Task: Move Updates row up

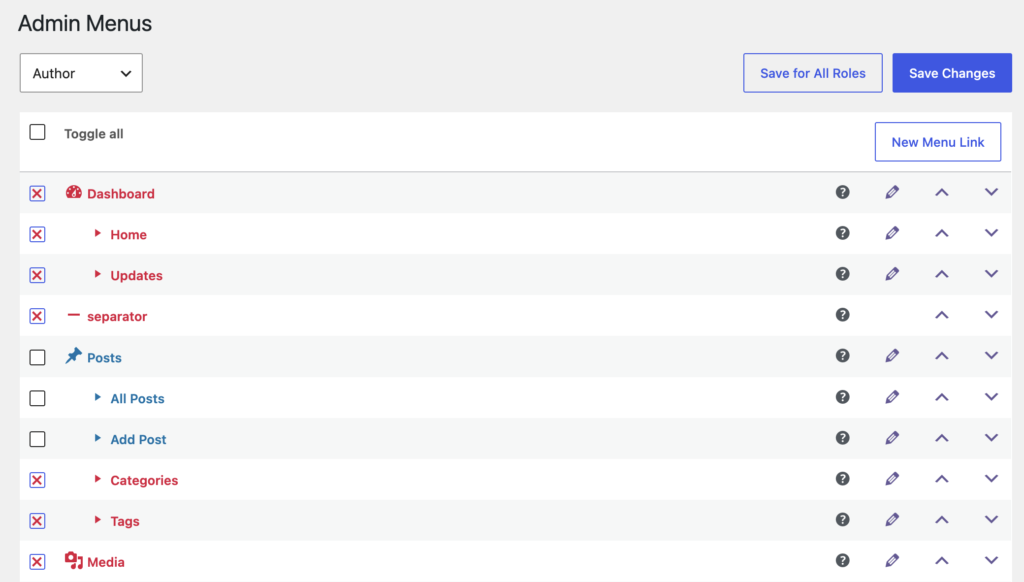Action: click(942, 274)
